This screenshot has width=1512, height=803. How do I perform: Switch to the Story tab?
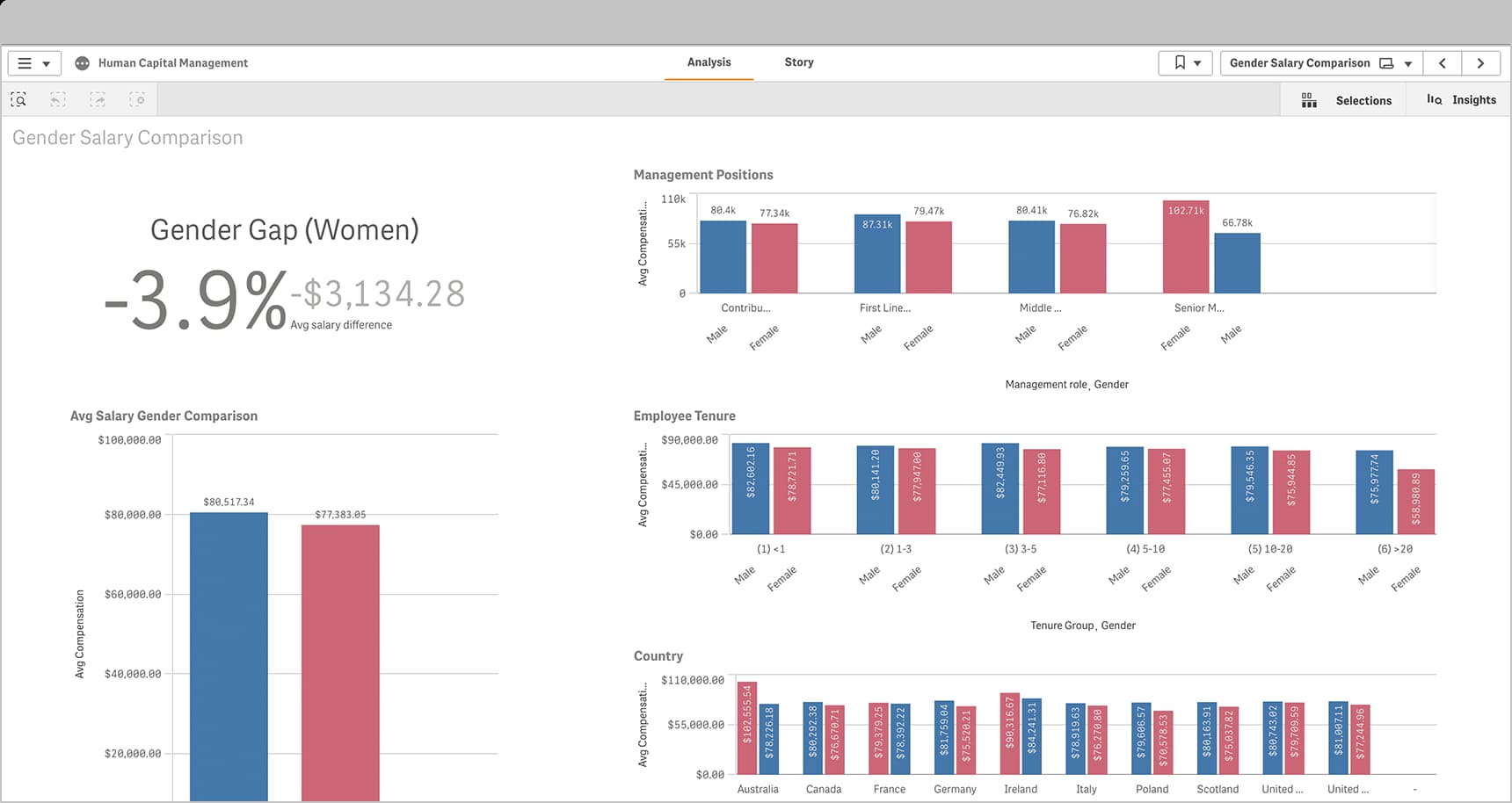[x=798, y=61]
